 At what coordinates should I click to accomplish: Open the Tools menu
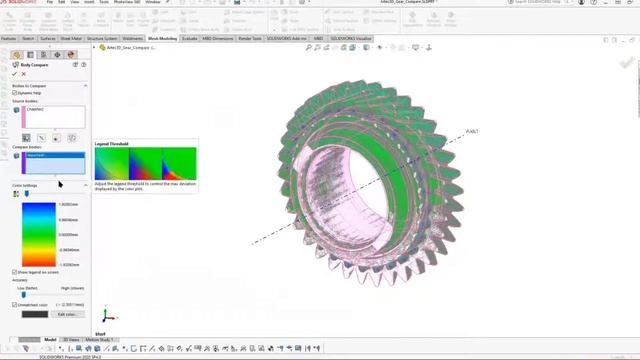(x=104, y=2)
